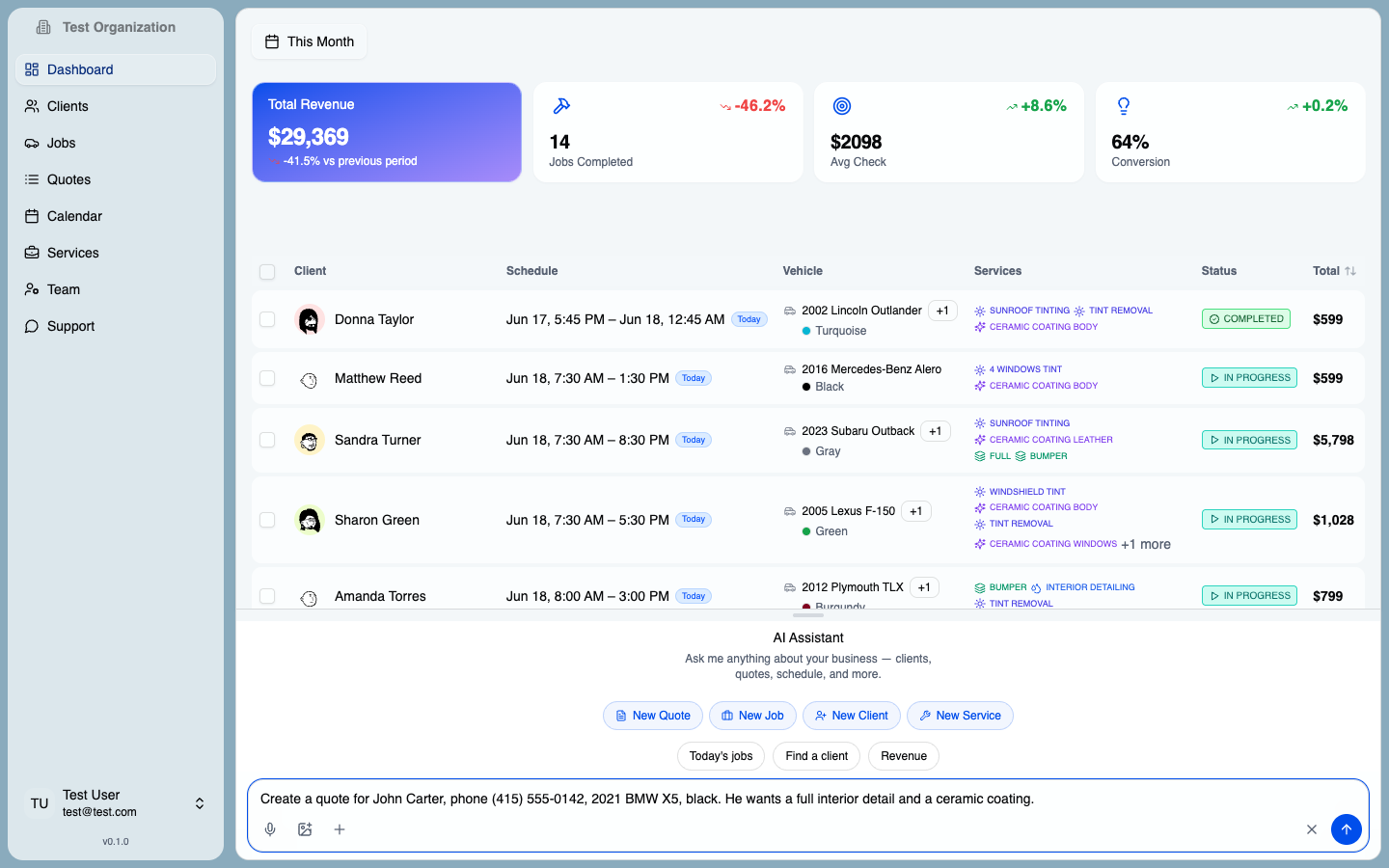This screenshot has height=868, width=1389.
Task: Open the Team page
Action: [116, 289]
